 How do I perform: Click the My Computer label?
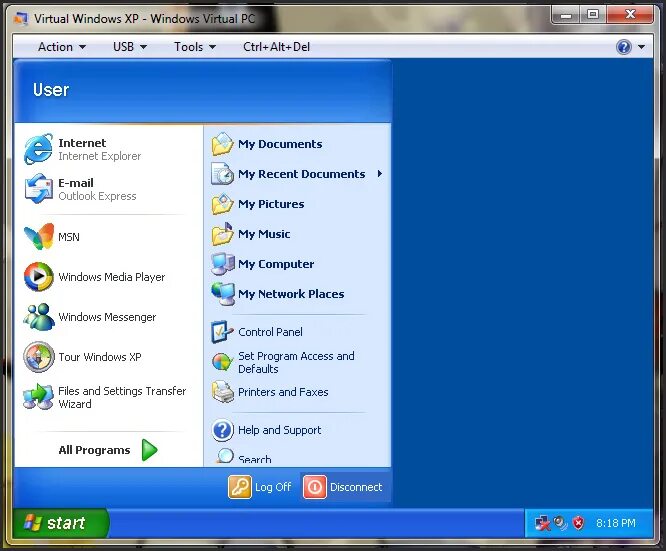click(x=276, y=264)
